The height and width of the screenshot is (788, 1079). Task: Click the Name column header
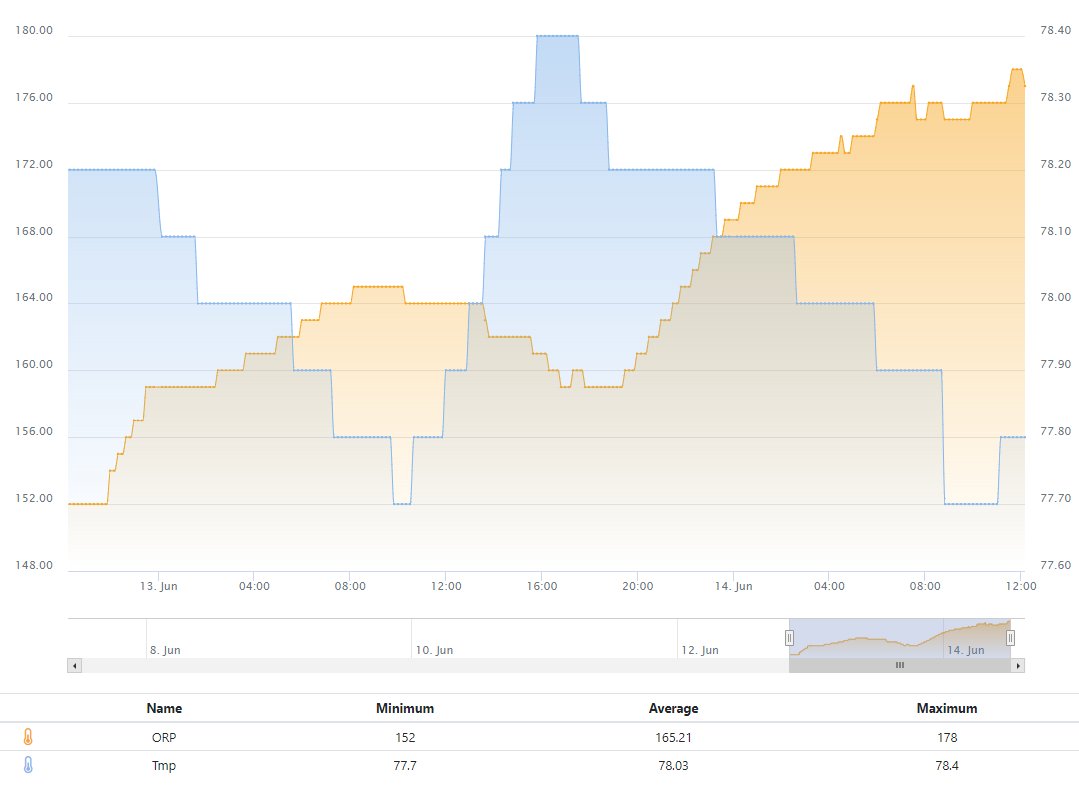click(x=164, y=708)
